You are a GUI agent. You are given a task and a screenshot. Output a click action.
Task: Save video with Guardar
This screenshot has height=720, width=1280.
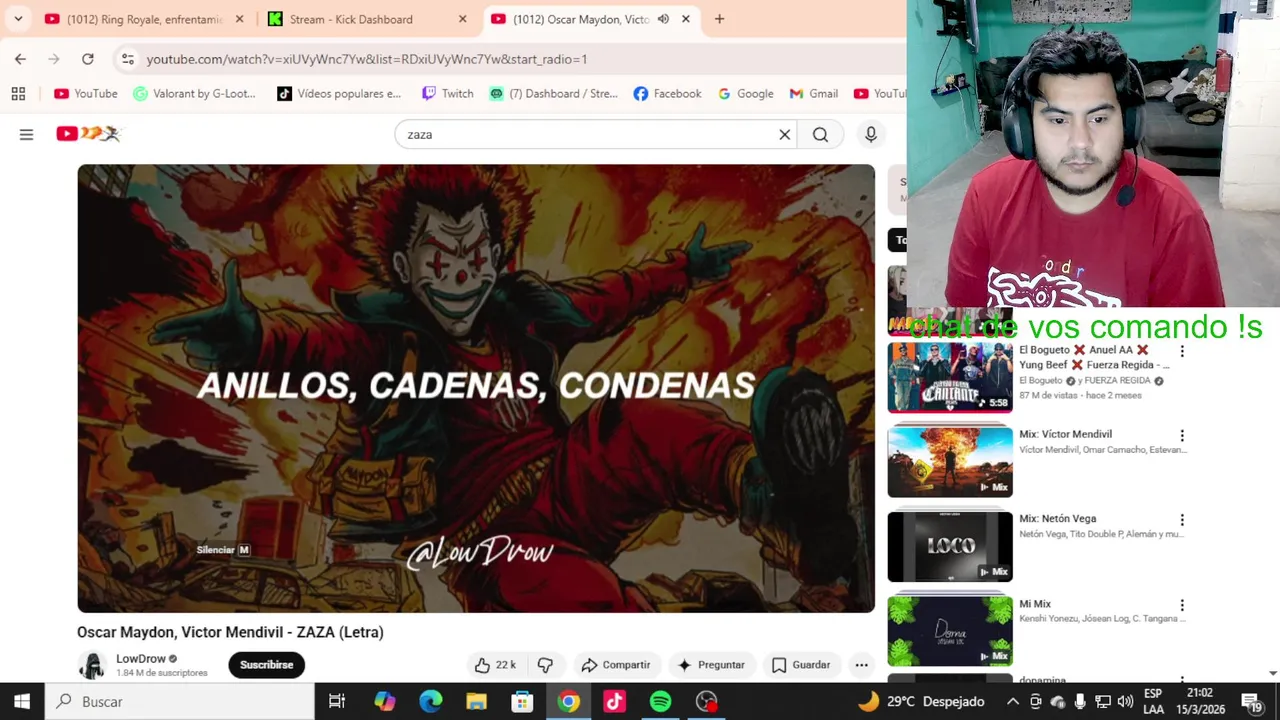click(801, 665)
